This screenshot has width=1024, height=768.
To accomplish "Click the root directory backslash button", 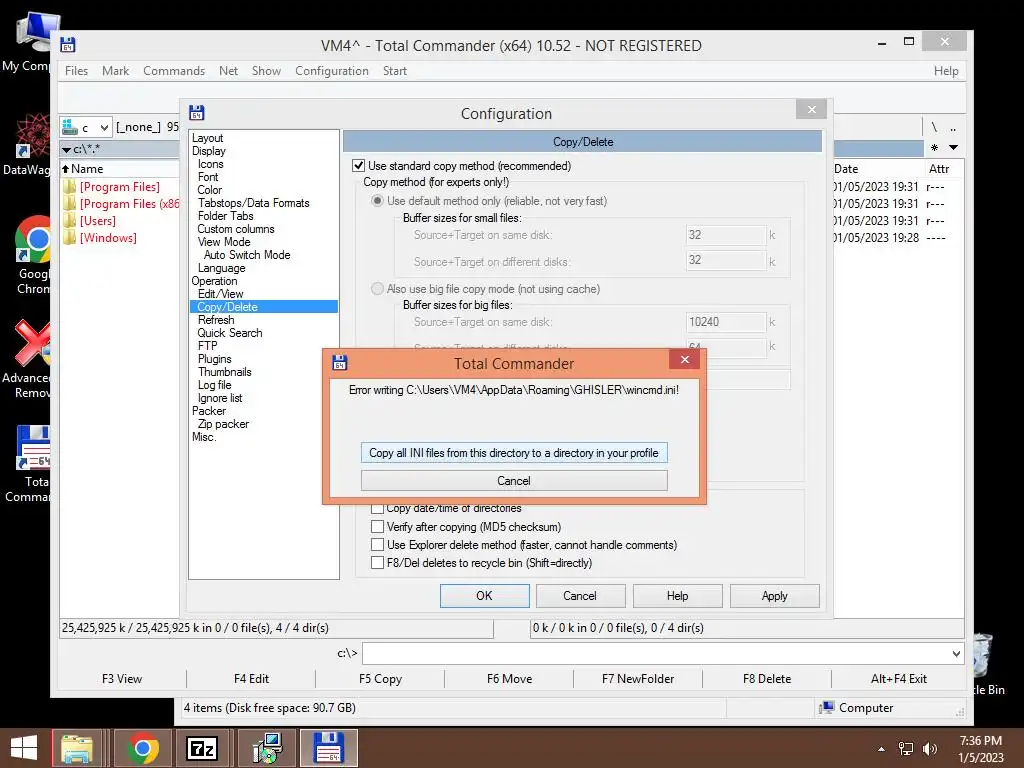I will pyautogui.click(x=934, y=127).
